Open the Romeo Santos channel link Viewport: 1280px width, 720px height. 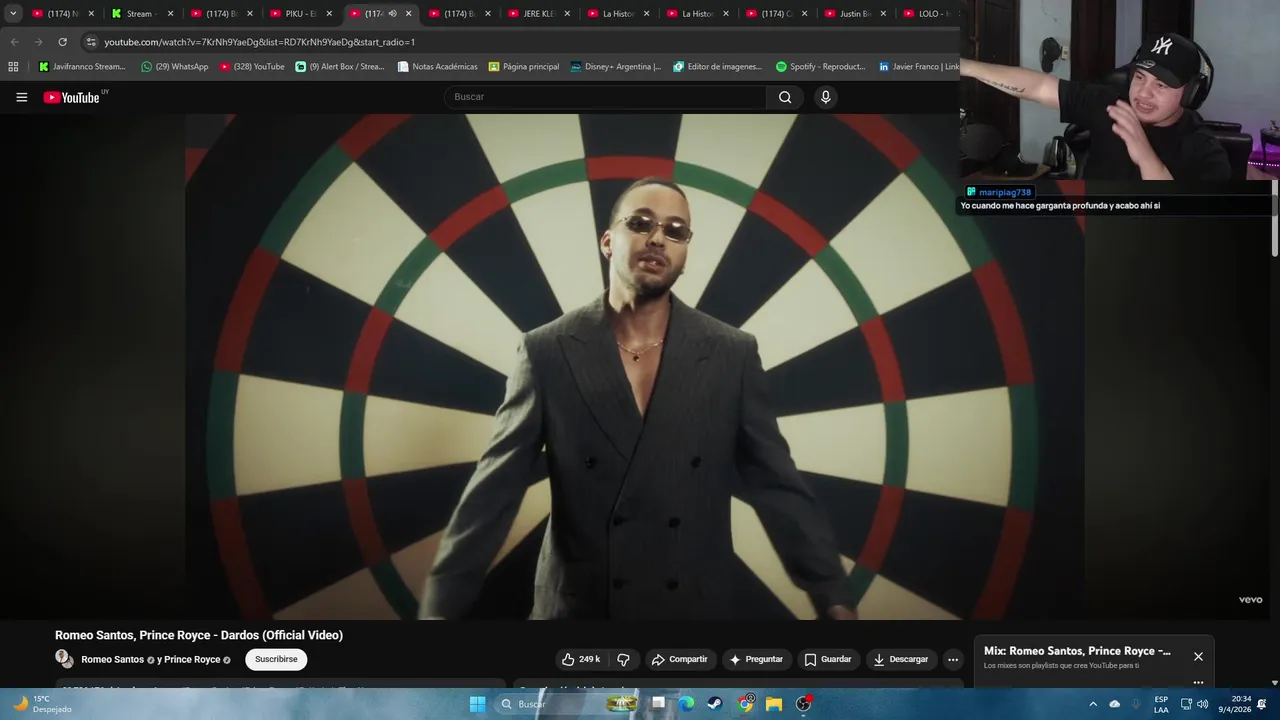point(112,660)
